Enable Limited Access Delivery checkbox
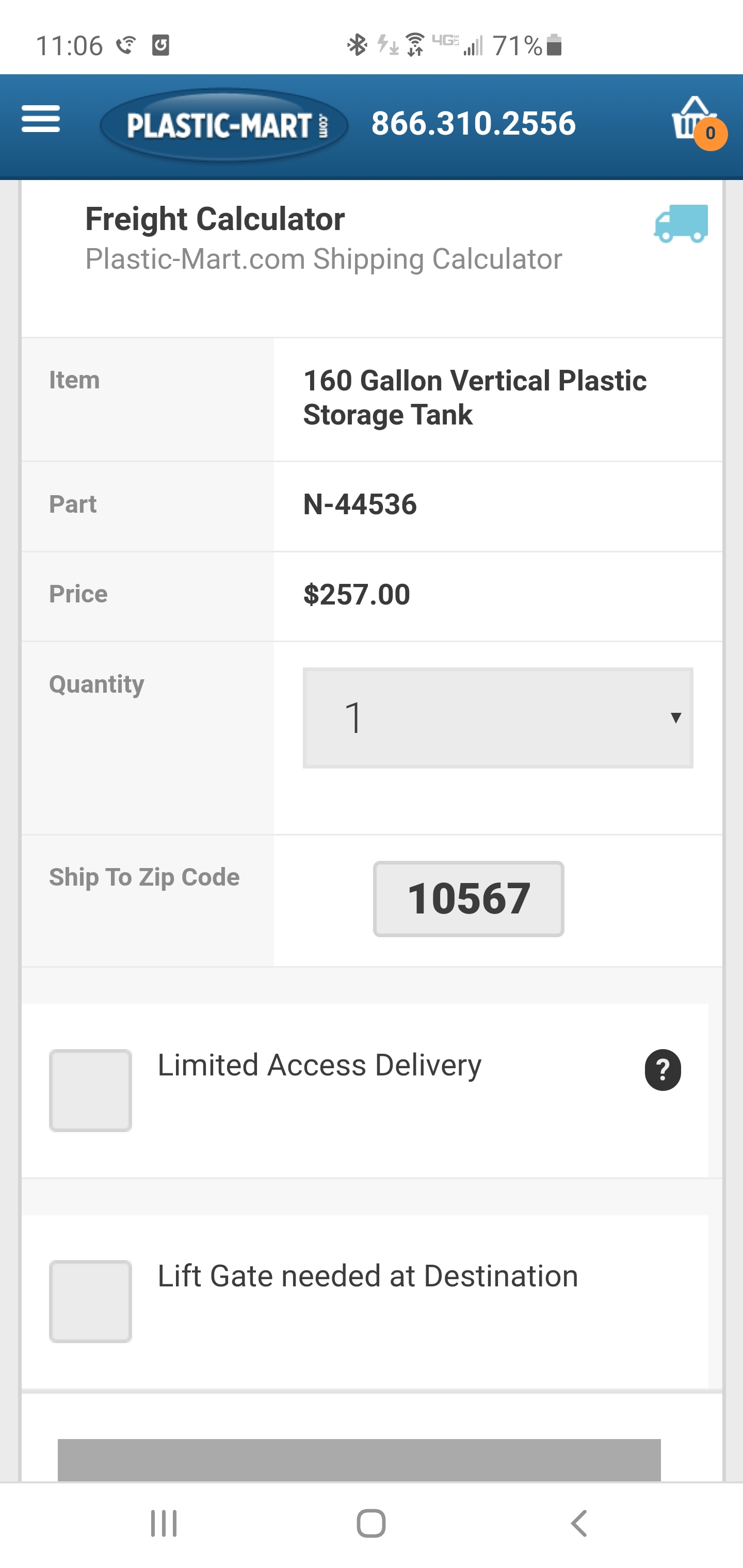 91,1090
